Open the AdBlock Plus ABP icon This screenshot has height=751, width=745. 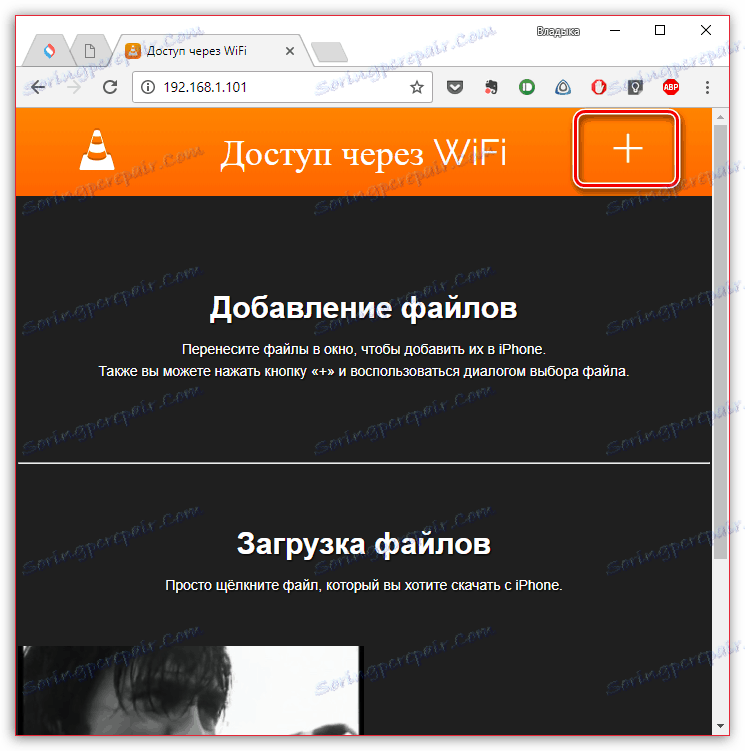pos(671,87)
